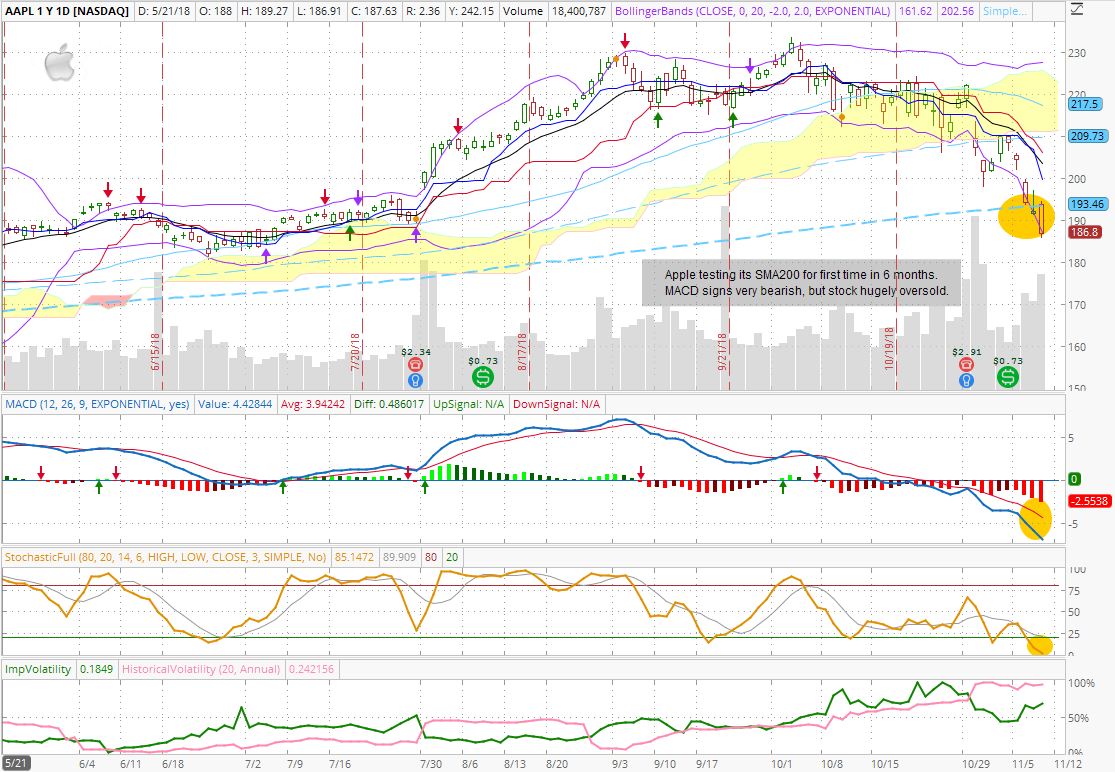Click the 9/3 date on time axis
This screenshot has width=1115, height=772.
pyautogui.click(x=619, y=764)
